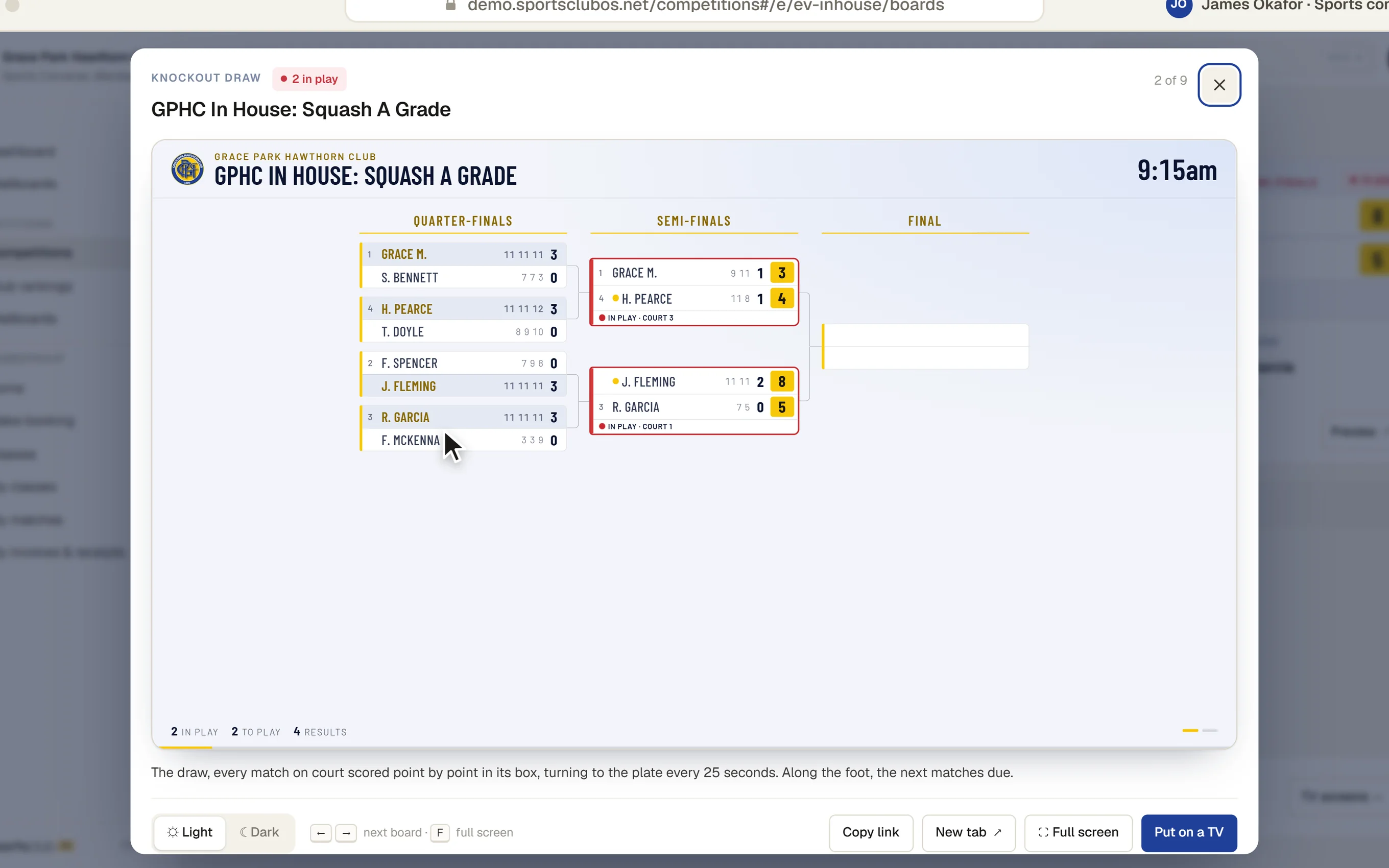This screenshot has height=868, width=1389.
Task: Click J. Fleming row in the semi-finals
Action: [694, 381]
